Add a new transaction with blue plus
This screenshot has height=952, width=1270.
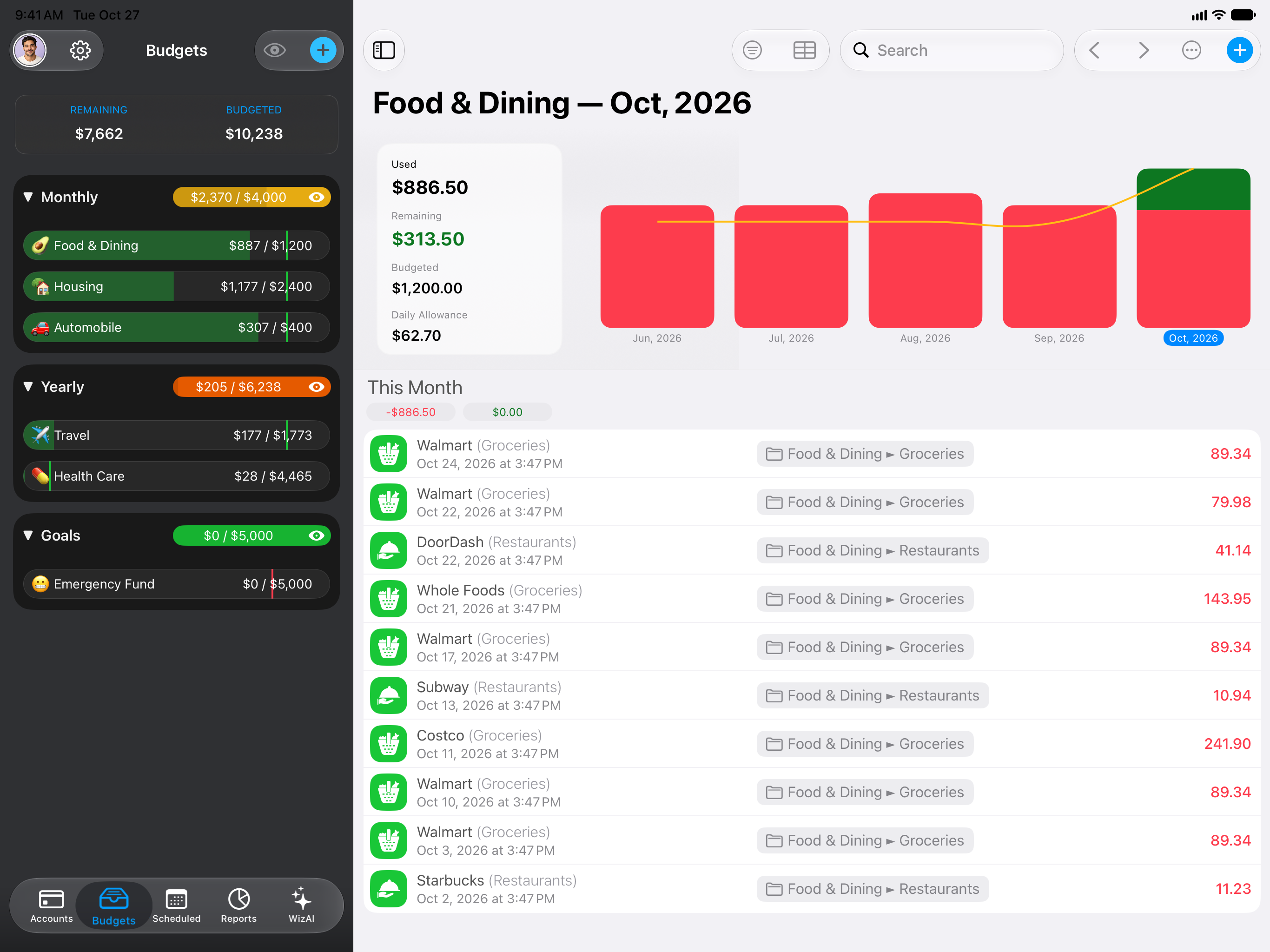[x=1240, y=51]
